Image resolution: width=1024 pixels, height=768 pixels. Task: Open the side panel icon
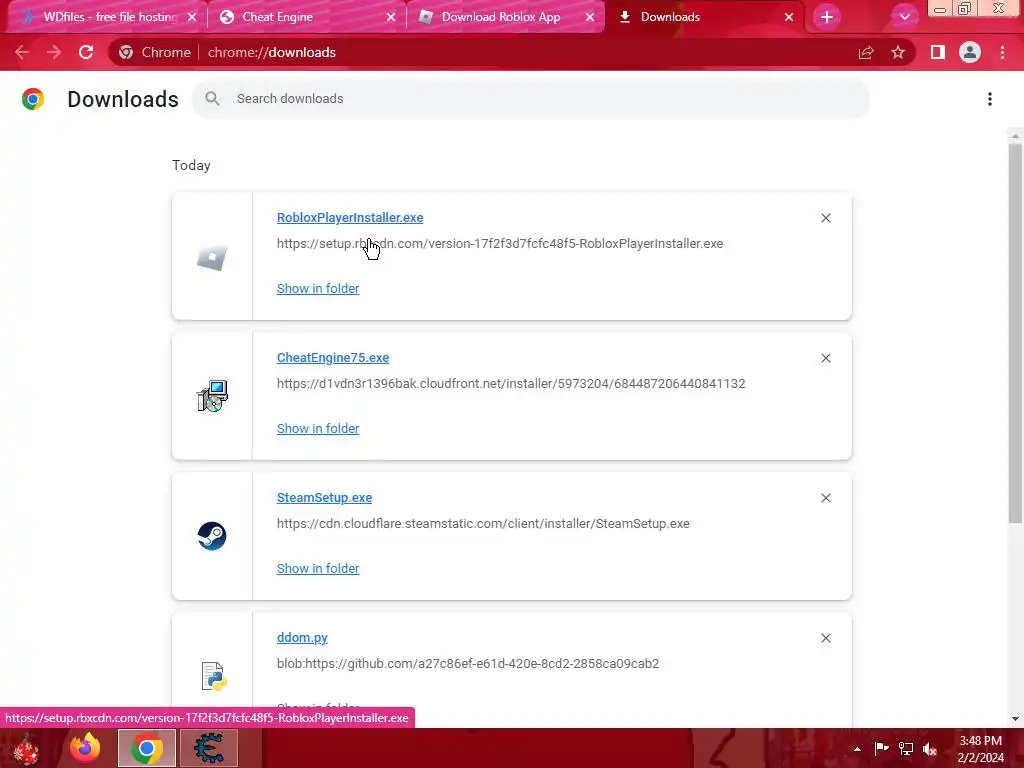tap(938, 52)
